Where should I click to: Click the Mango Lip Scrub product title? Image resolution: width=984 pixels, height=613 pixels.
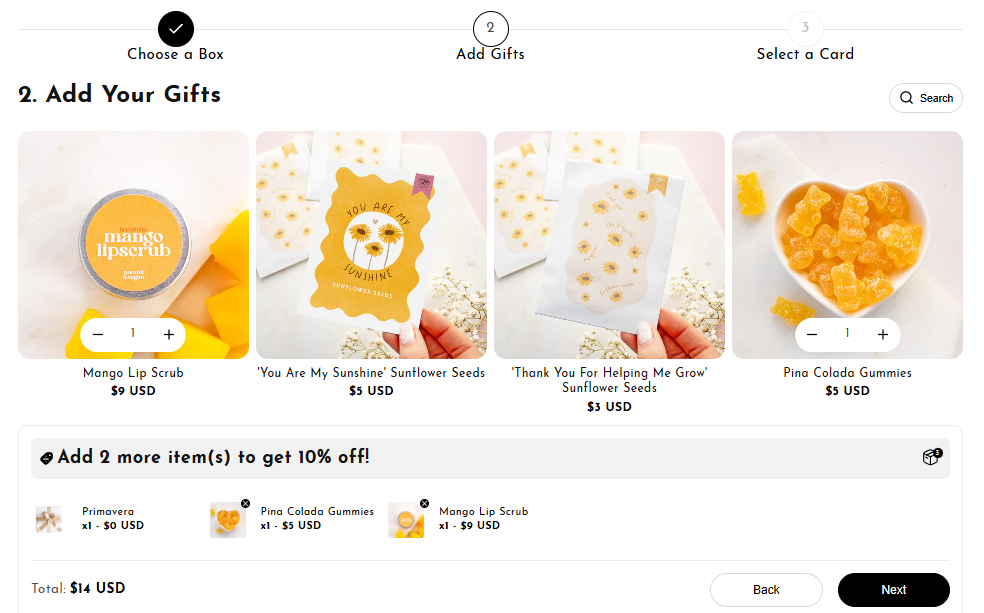tap(133, 373)
